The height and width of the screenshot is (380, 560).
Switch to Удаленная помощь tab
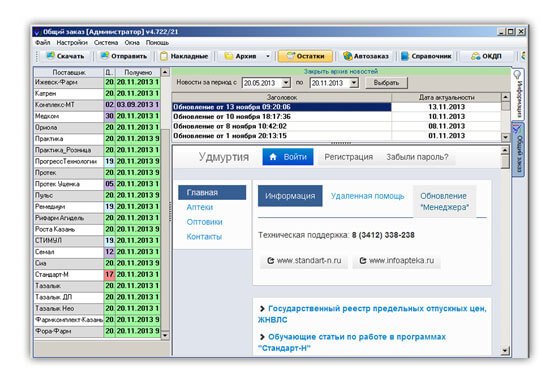point(368,196)
